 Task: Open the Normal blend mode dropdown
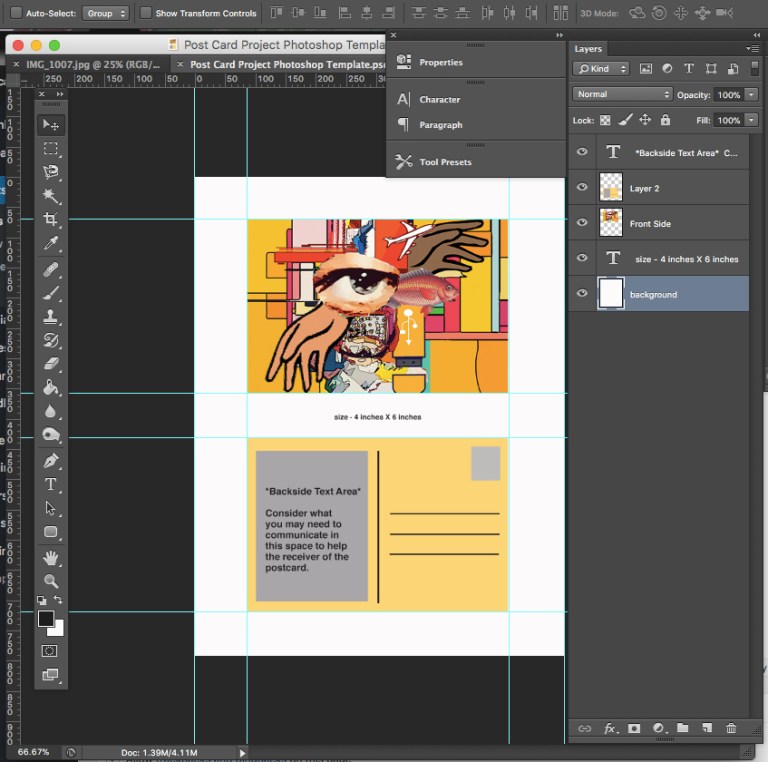tap(622, 94)
